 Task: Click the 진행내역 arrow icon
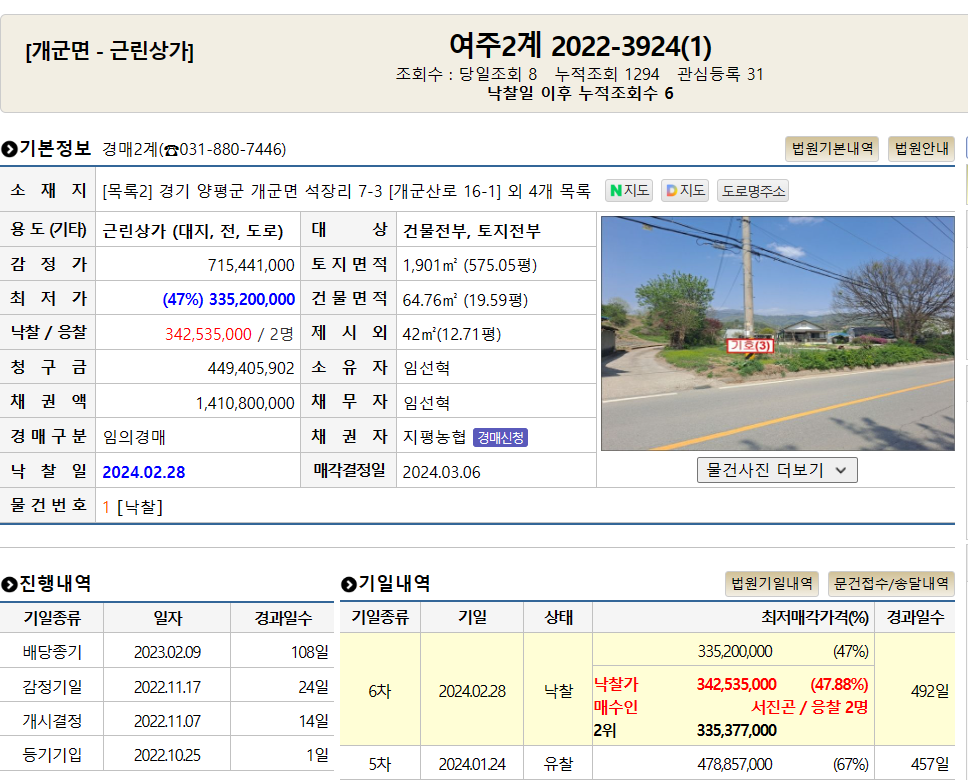(9, 584)
